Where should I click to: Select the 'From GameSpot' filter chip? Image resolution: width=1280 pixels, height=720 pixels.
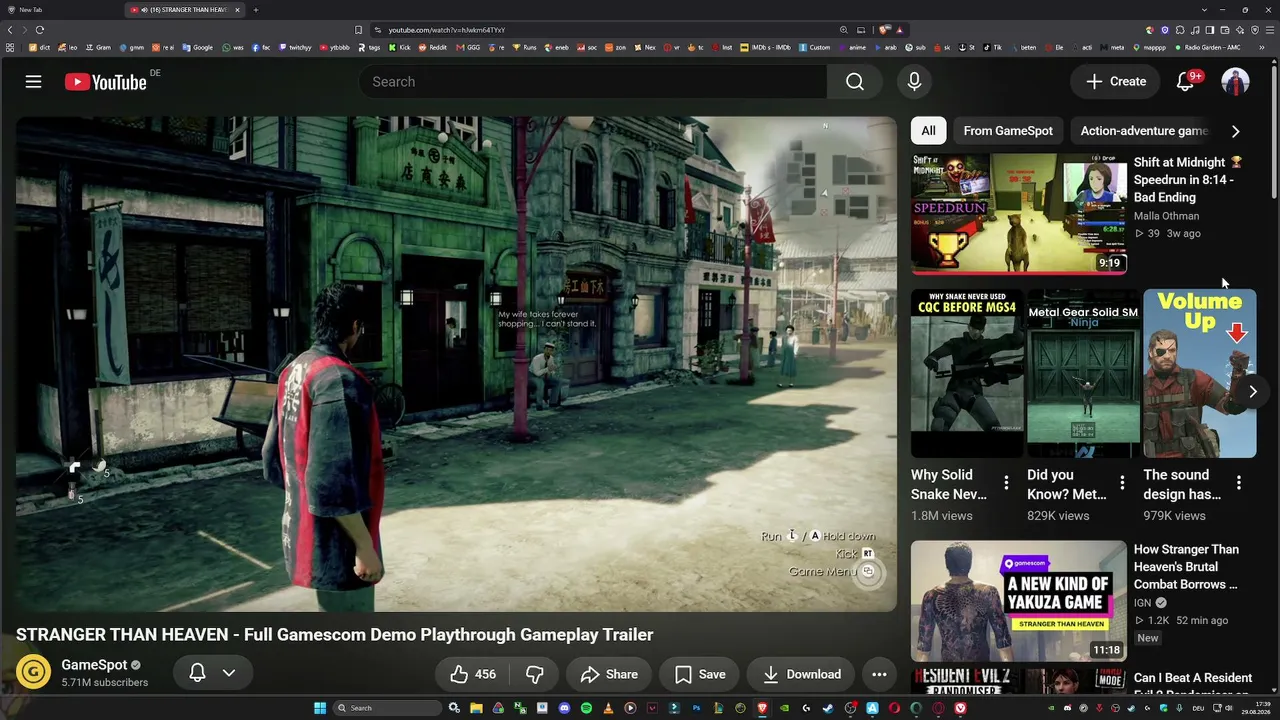coord(1008,131)
